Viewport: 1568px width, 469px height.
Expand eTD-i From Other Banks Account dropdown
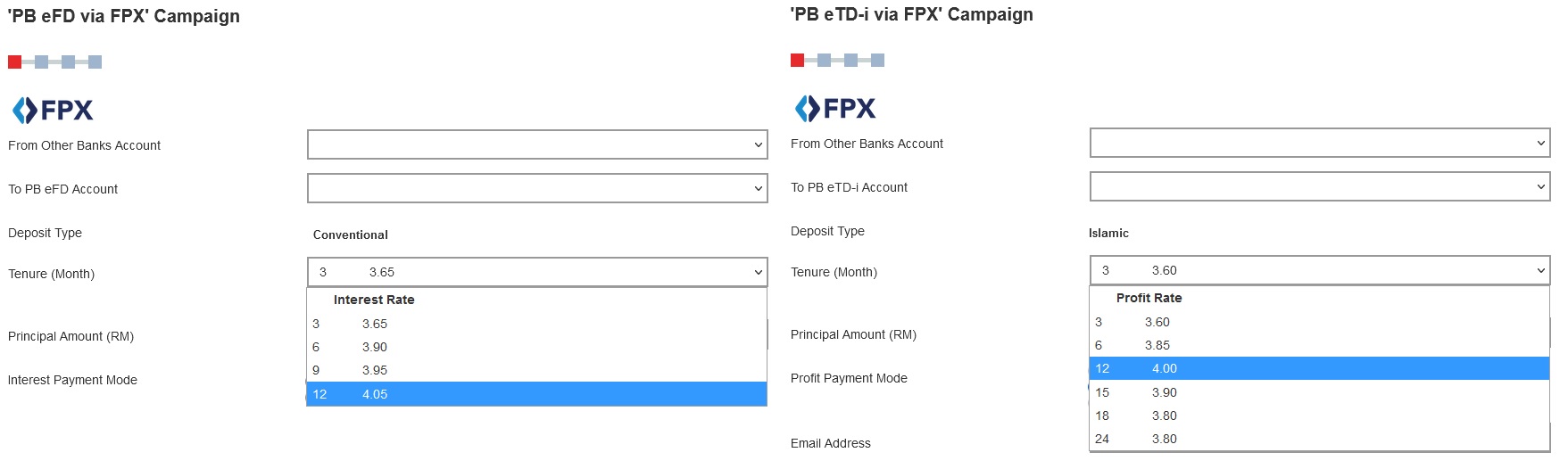pyautogui.click(x=1320, y=143)
